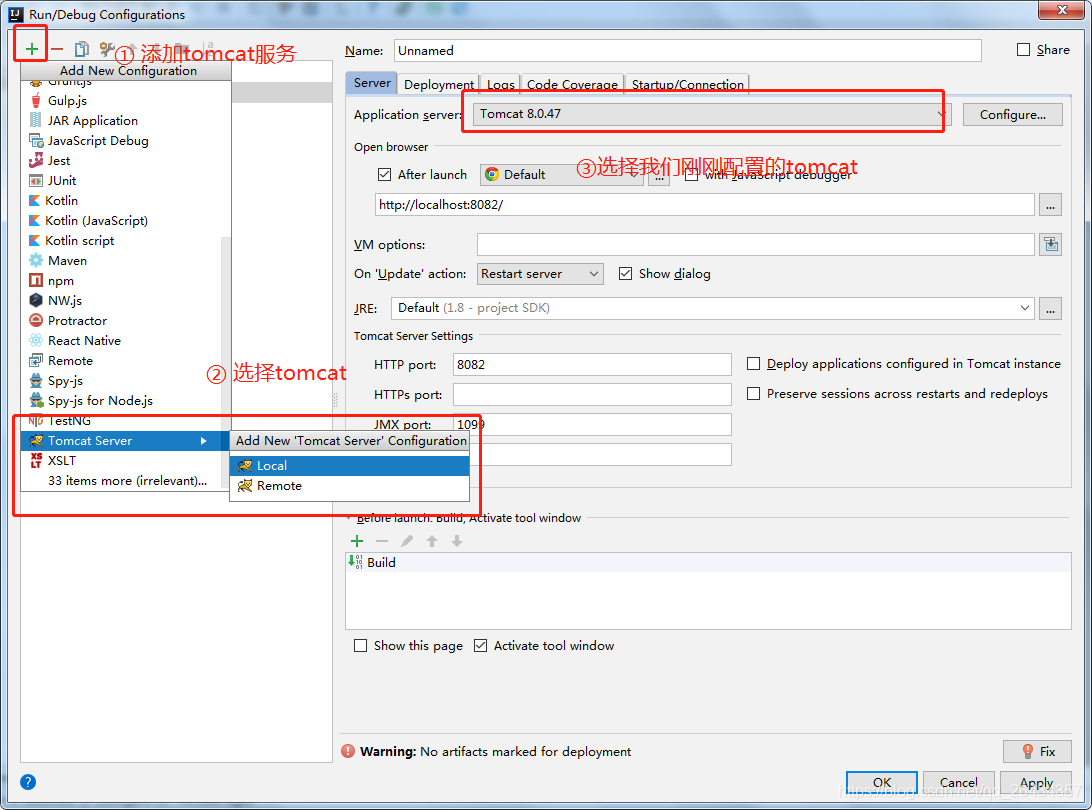Click the JRE browse ellipsis button
This screenshot has height=810, width=1092.
[1050, 308]
